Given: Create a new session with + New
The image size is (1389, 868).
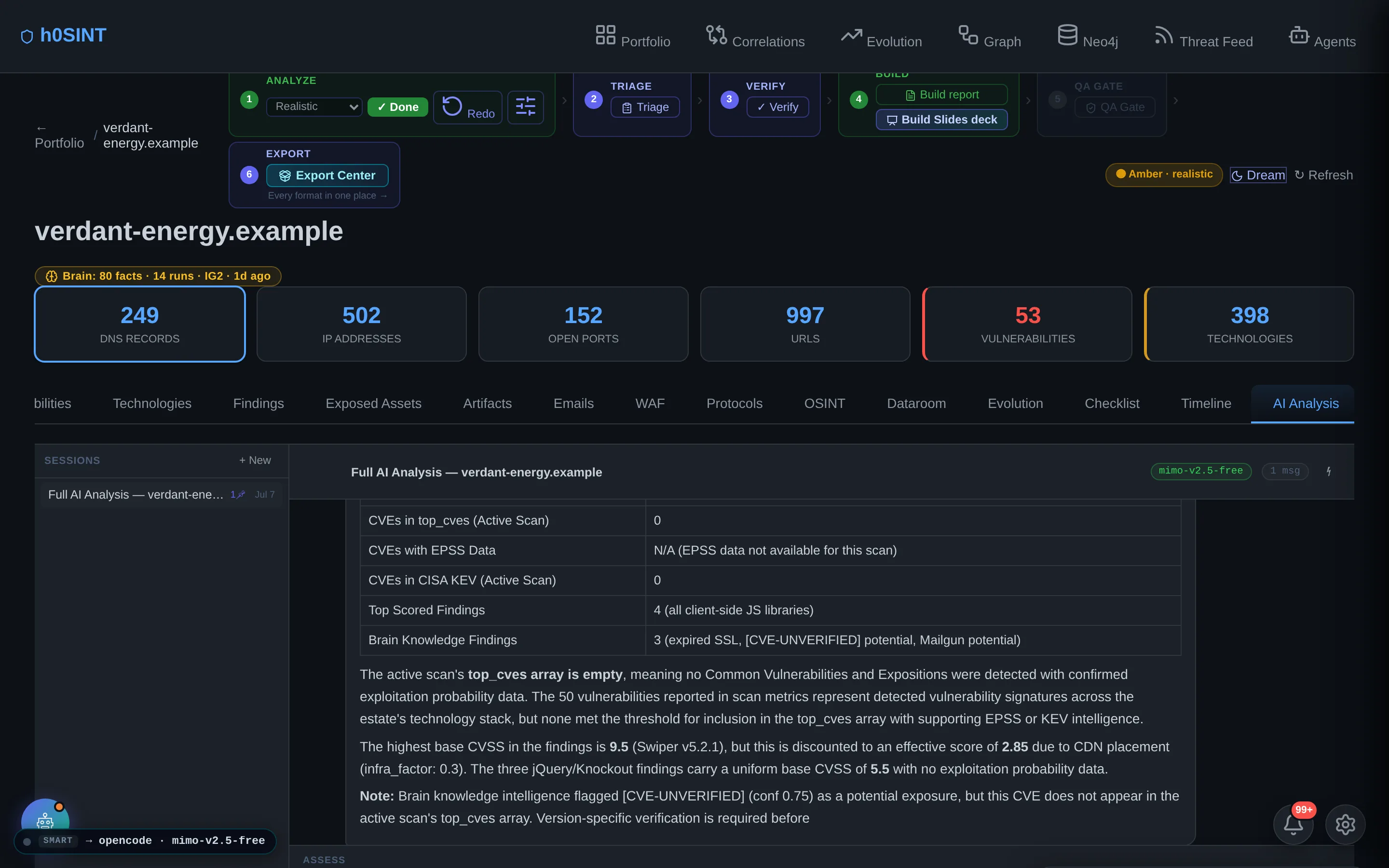Looking at the screenshot, I should click(255, 461).
